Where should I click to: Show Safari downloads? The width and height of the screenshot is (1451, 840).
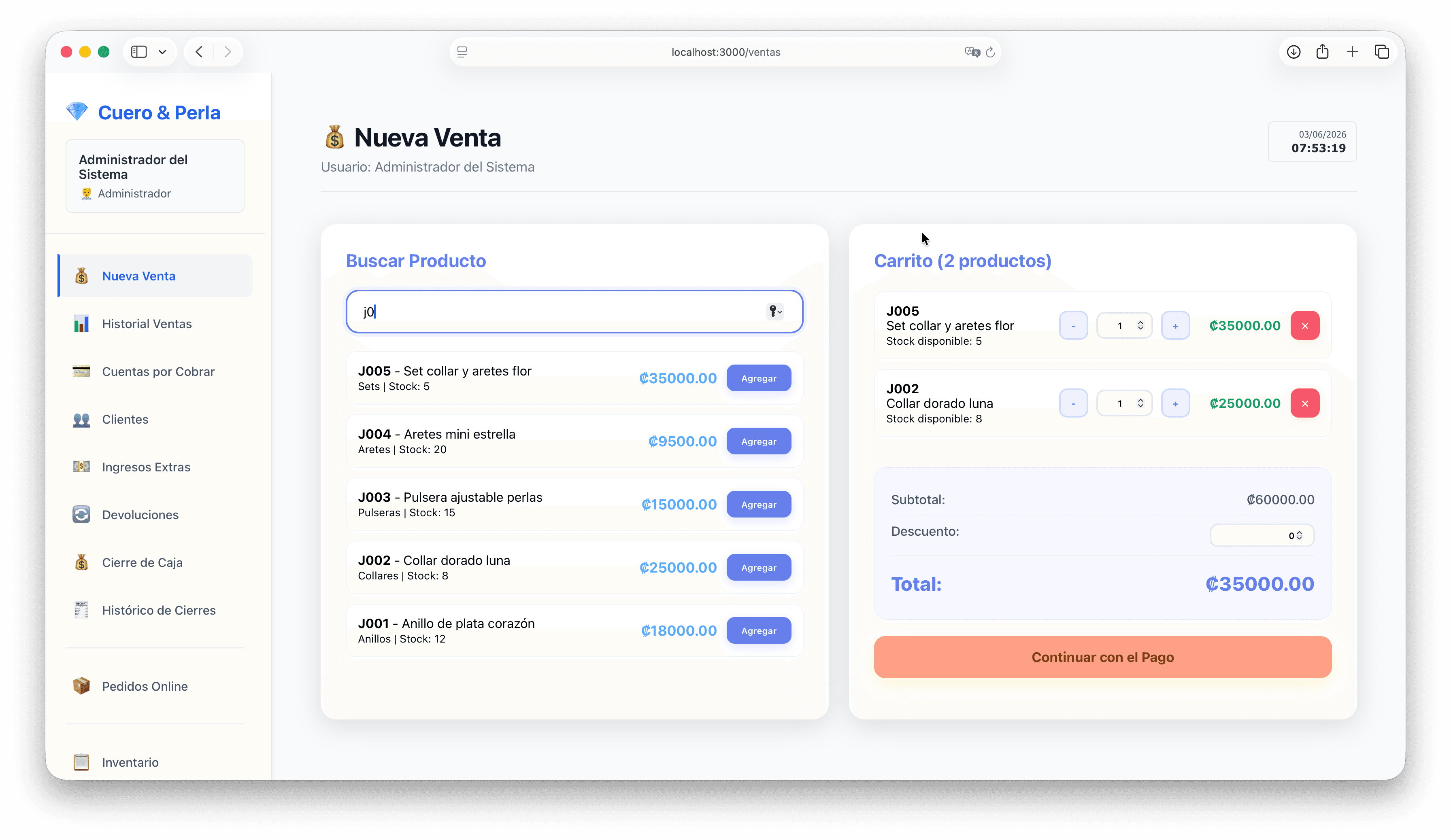coord(1293,52)
